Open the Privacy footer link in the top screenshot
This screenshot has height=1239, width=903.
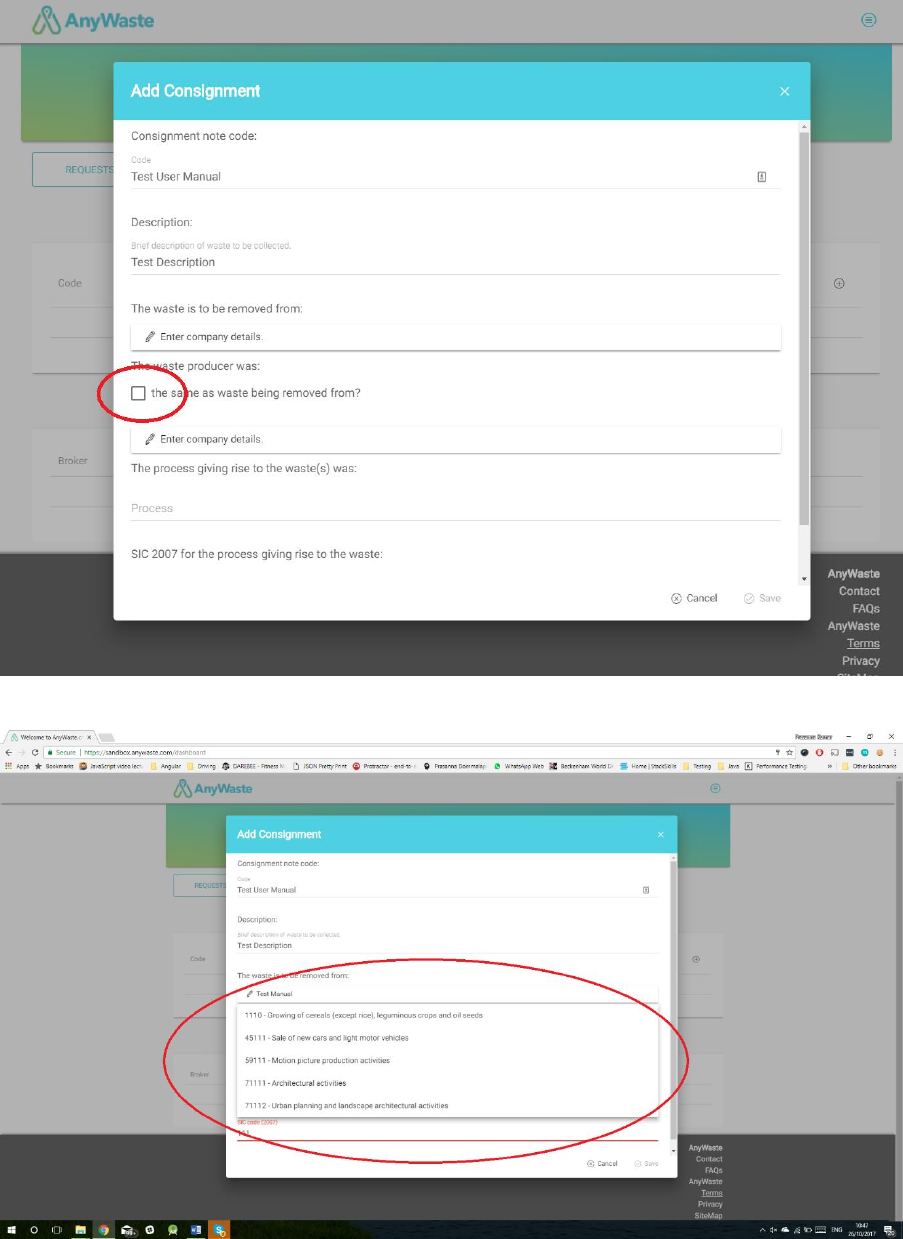pyautogui.click(x=861, y=661)
